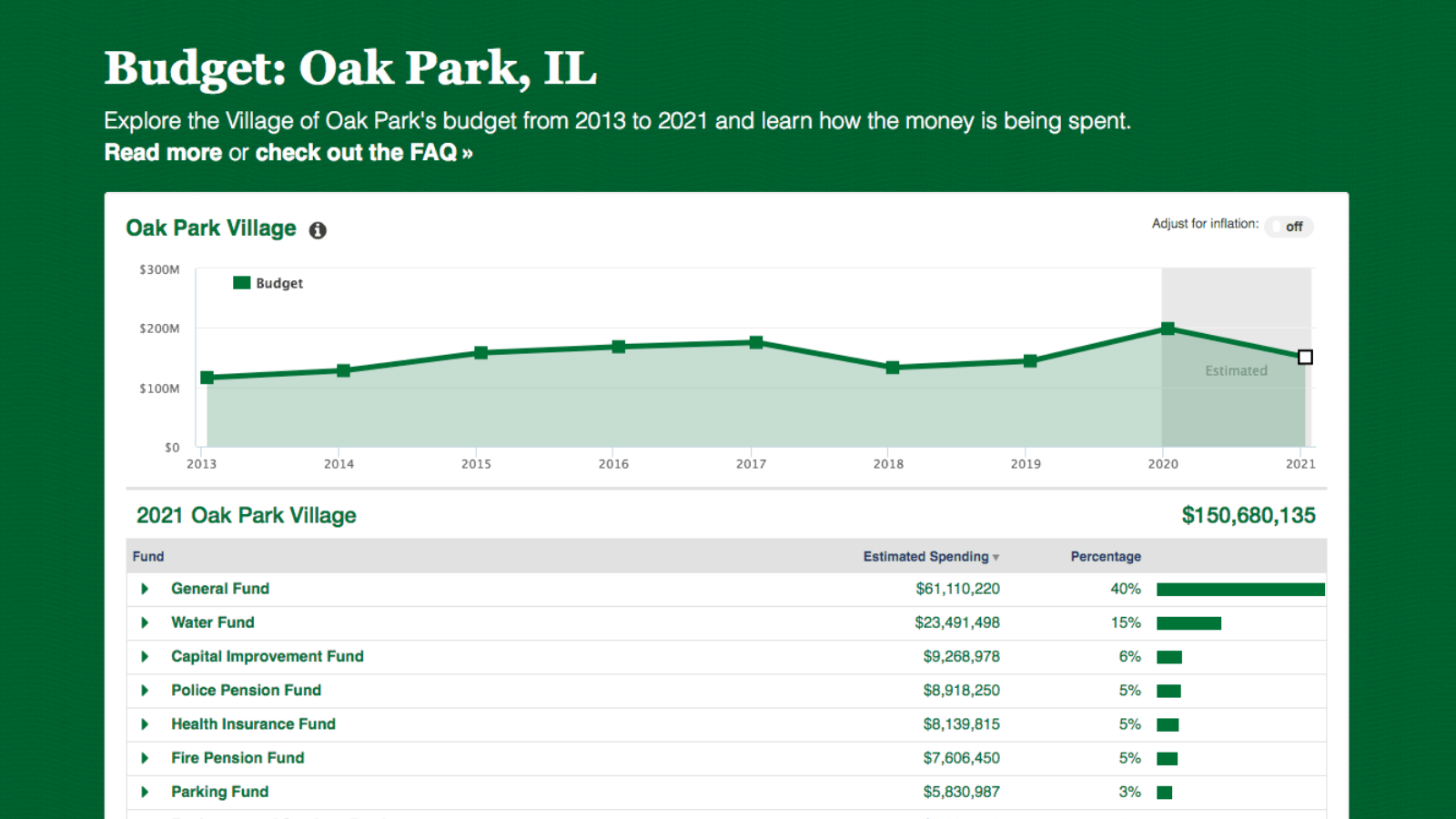This screenshot has width=1456, height=819.
Task: Click the Parking Fund 3% percentage bar
Action: point(1164,793)
